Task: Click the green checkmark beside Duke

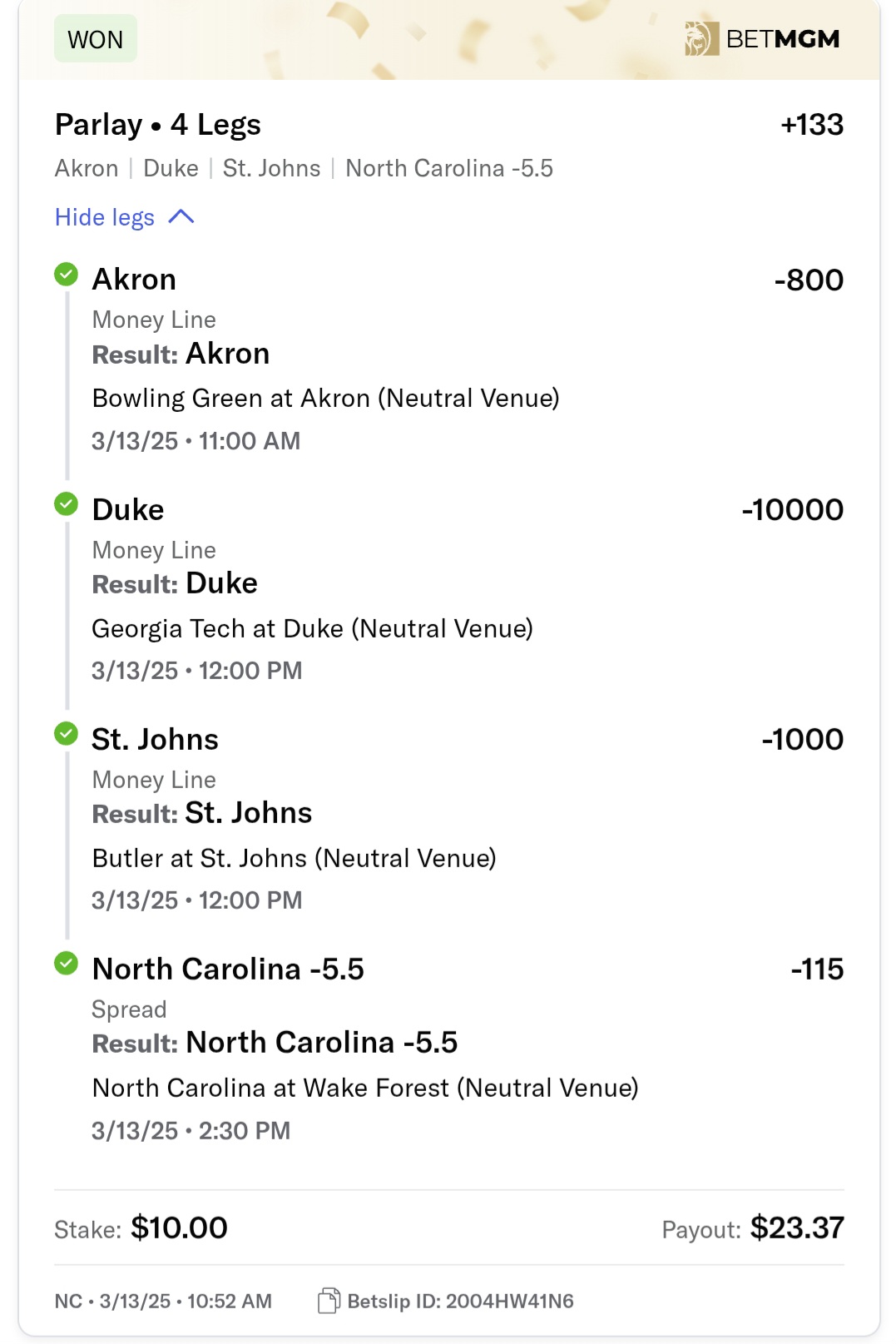Action: tap(66, 503)
